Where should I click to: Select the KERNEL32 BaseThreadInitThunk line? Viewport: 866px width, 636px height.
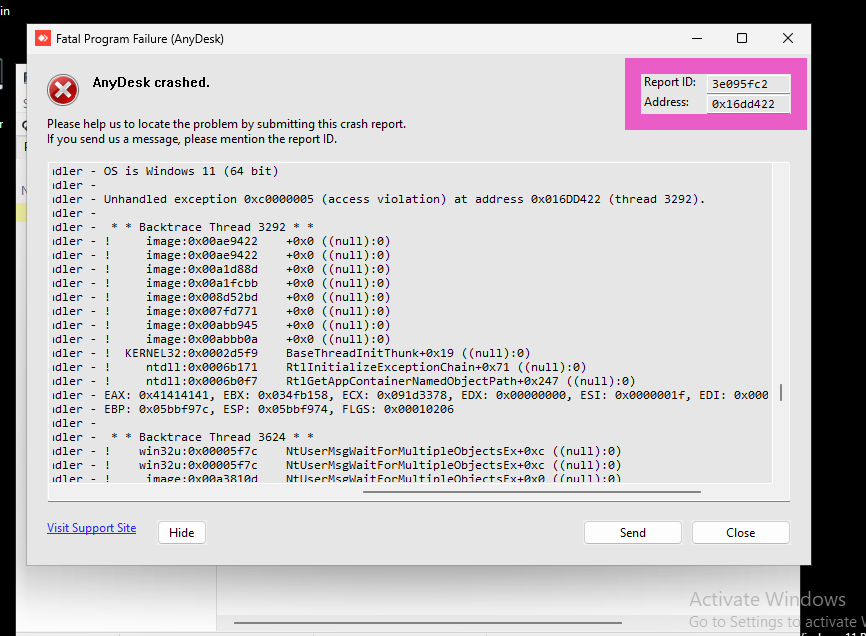pos(292,353)
